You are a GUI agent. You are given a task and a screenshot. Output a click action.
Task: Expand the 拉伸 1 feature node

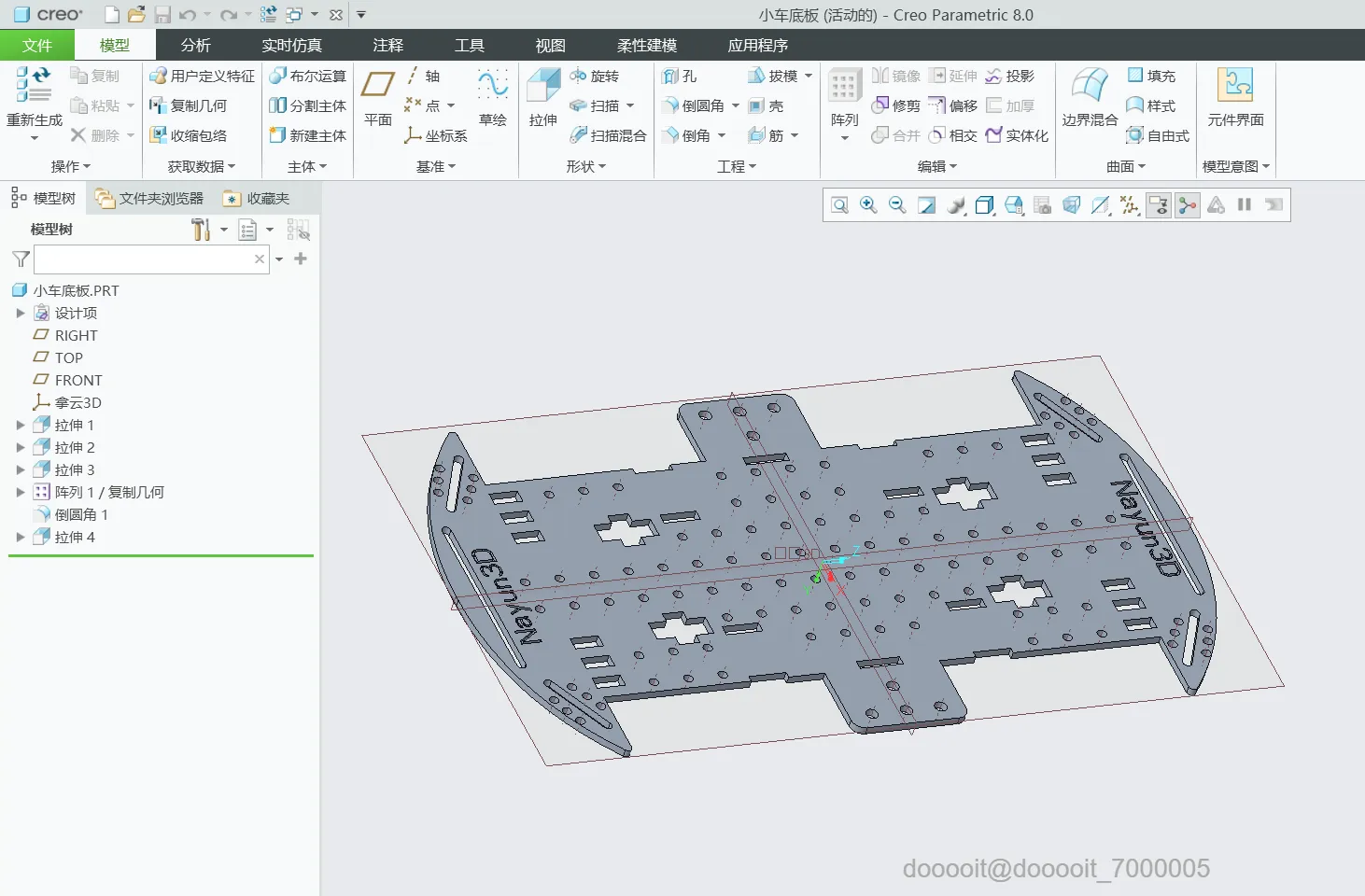point(21,426)
